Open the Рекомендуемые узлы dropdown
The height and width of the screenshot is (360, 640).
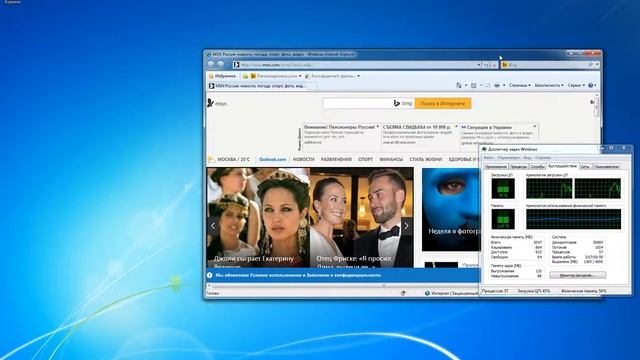click(276, 76)
